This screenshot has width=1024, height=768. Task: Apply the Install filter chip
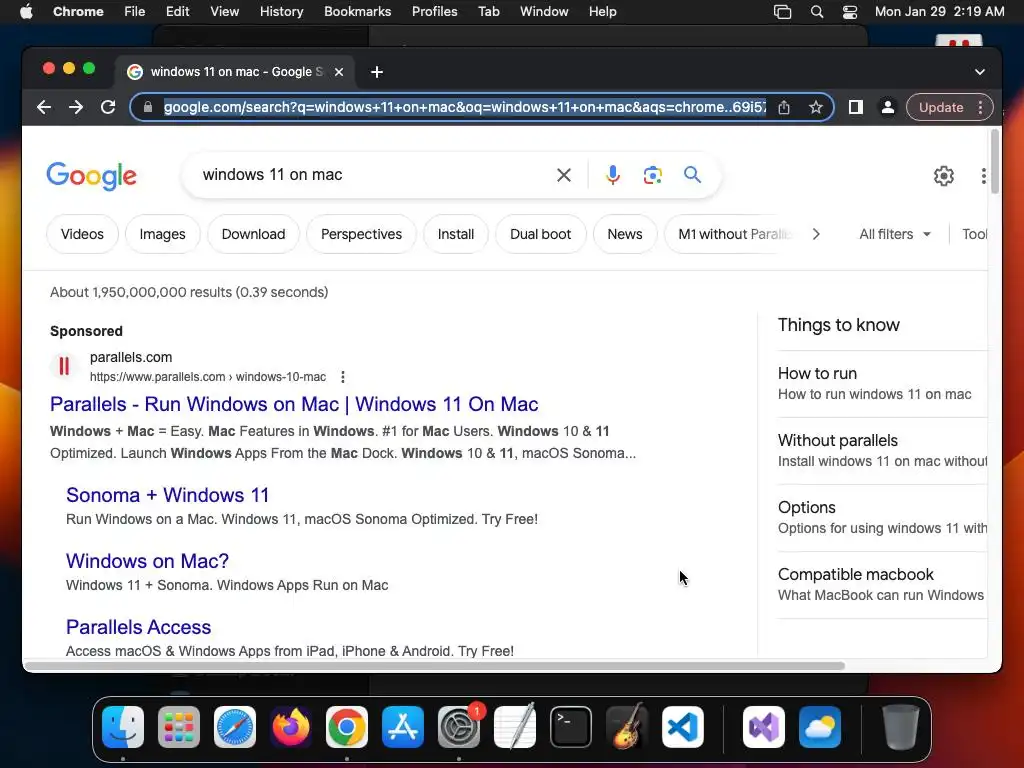[456, 234]
